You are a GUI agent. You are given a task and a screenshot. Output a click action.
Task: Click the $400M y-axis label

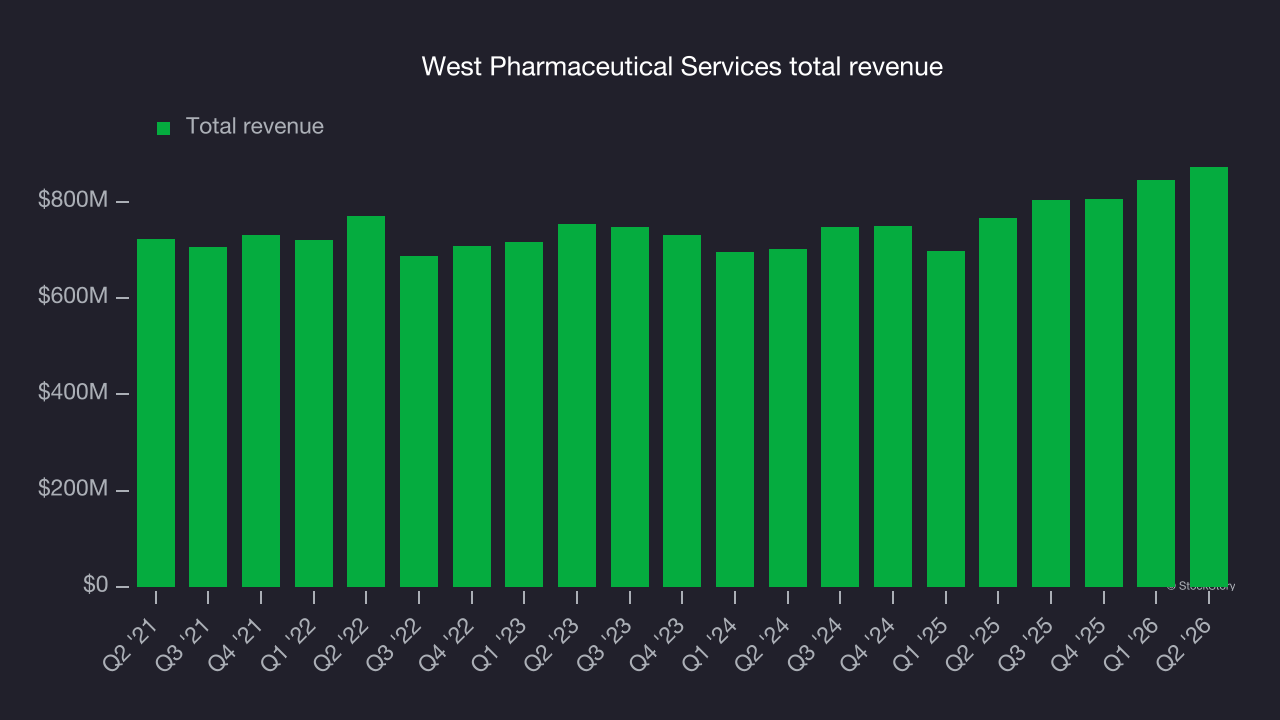click(x=73, y=392)
